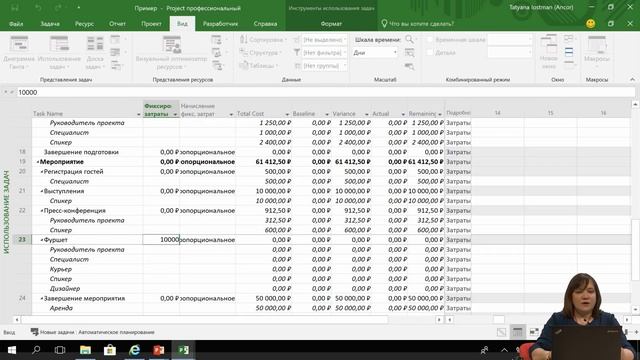Click the smiley feedback icon
The height and width of the screenshot is (360, 640).
click(590, 24)
